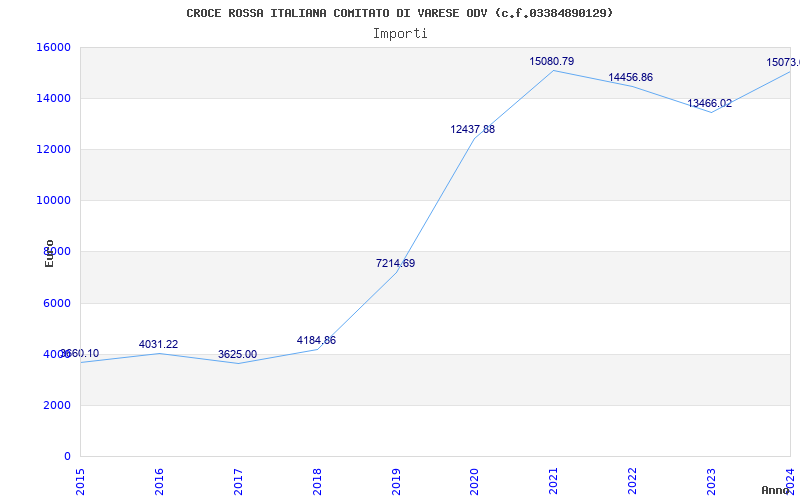Click the 2019 x-axis year label

coord(396,482)
